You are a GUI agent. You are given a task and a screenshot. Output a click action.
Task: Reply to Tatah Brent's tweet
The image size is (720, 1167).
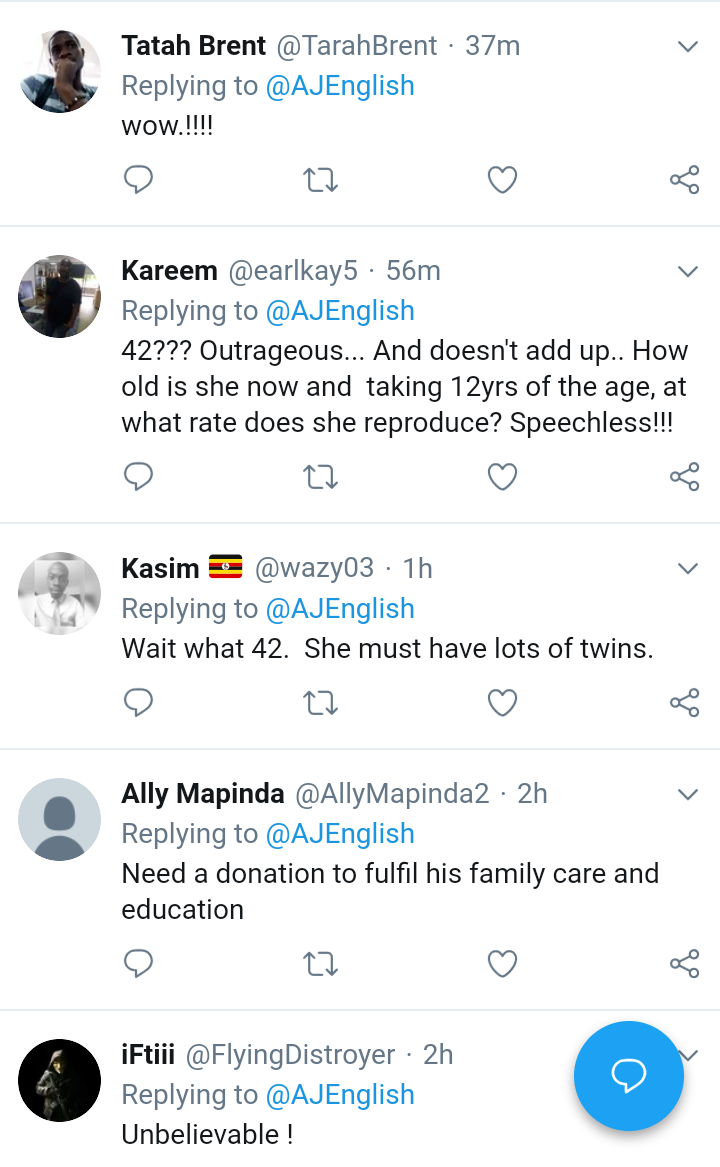138,180
